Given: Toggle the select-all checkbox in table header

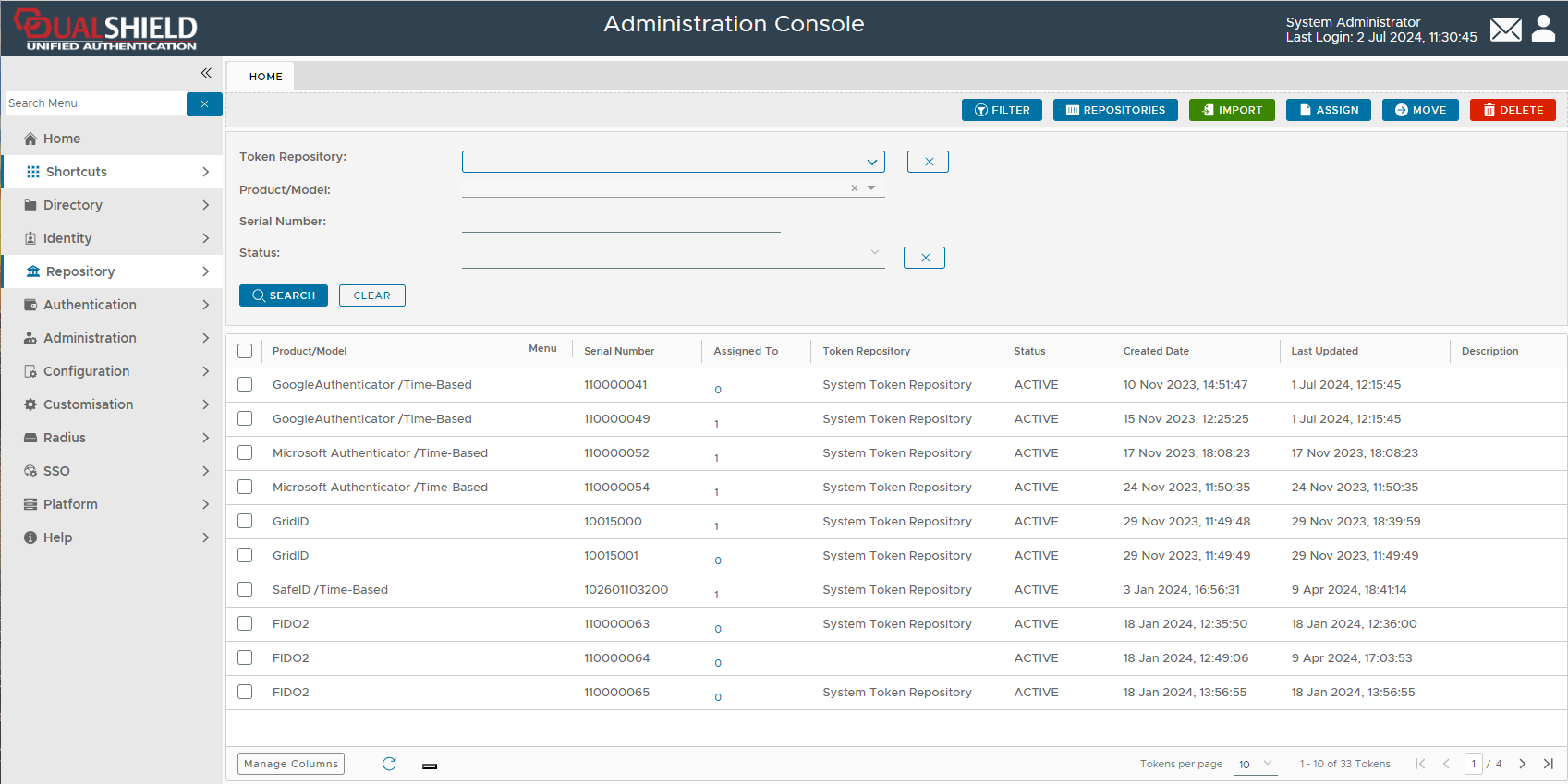Looking at the screenshot, I should coord(245,351).
